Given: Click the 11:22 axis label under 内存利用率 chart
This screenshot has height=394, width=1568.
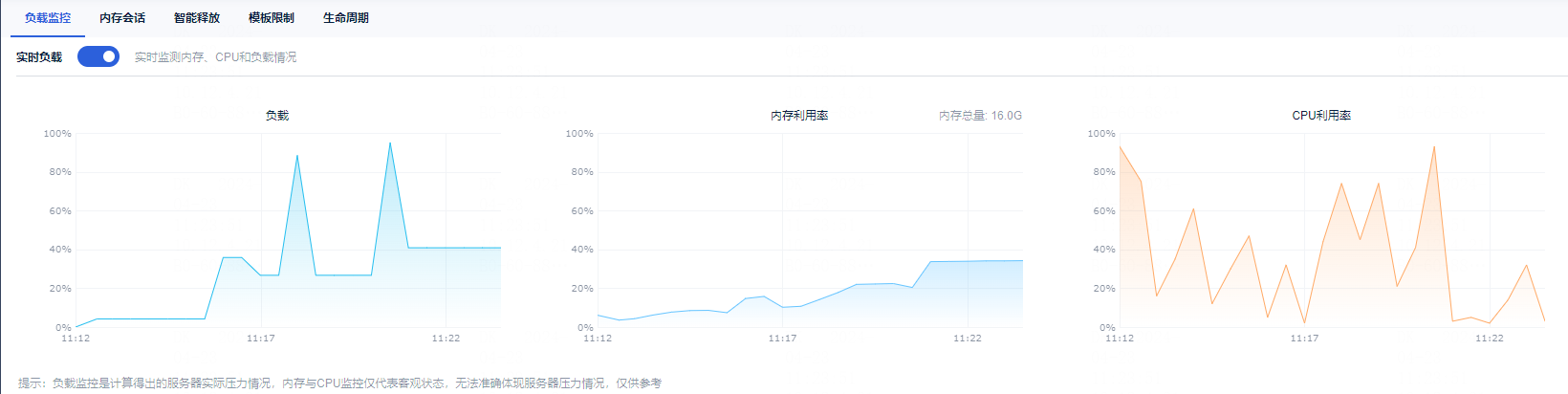Looking at the screenshot, I should [x=968, y=339].
